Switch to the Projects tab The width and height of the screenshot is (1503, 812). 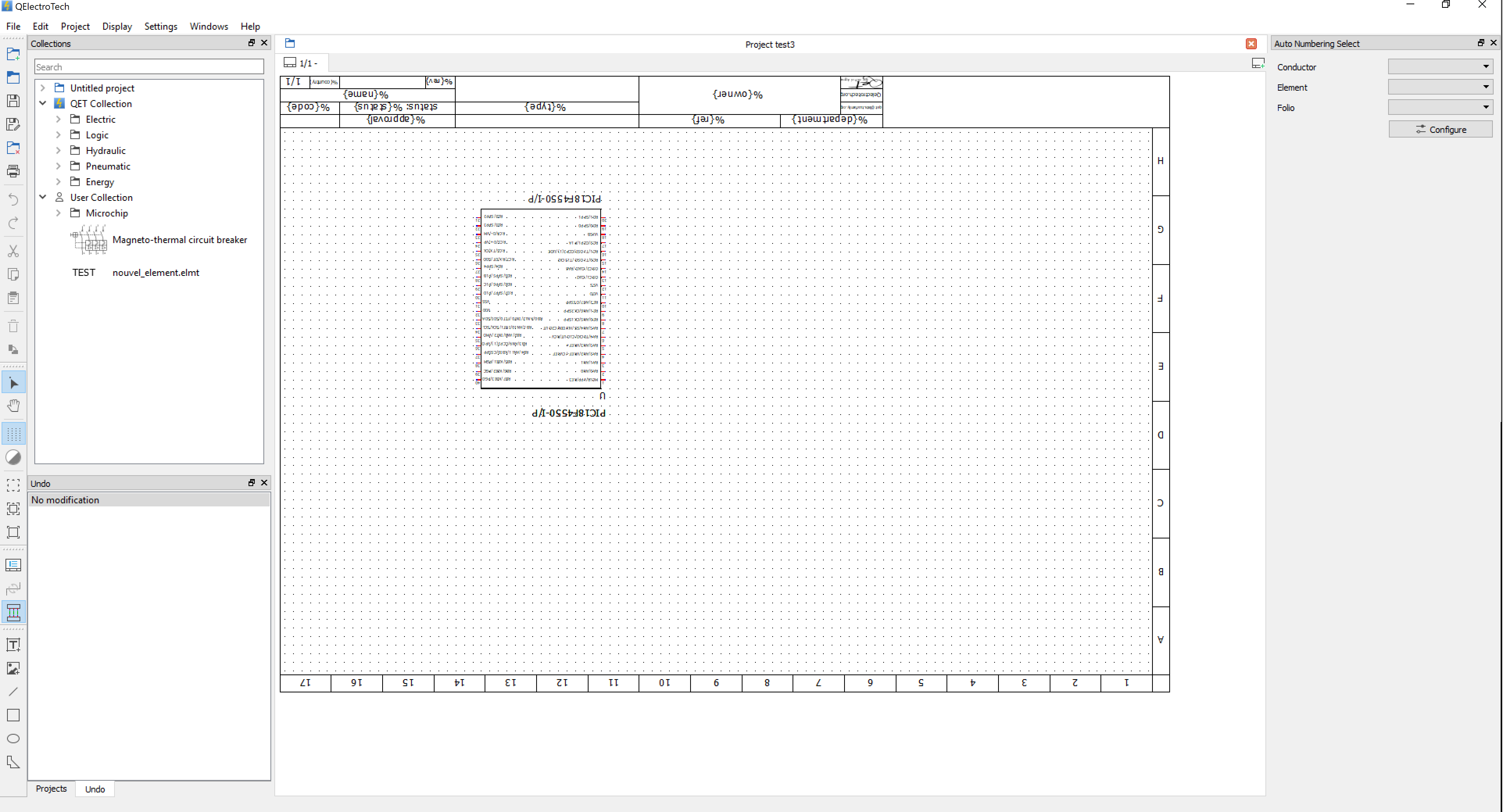(x=51, y=789)
